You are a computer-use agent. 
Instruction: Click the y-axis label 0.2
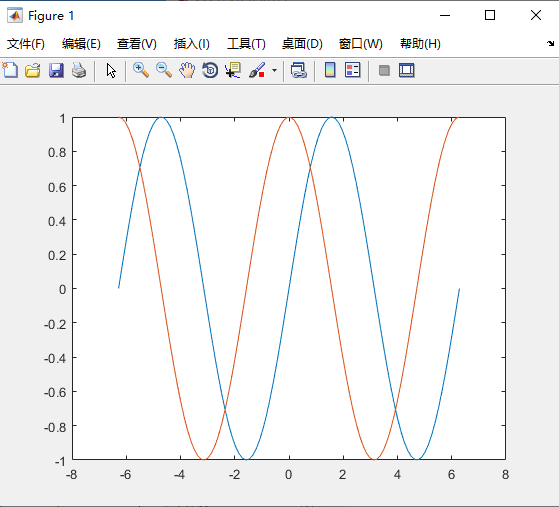tap(57, 256)
